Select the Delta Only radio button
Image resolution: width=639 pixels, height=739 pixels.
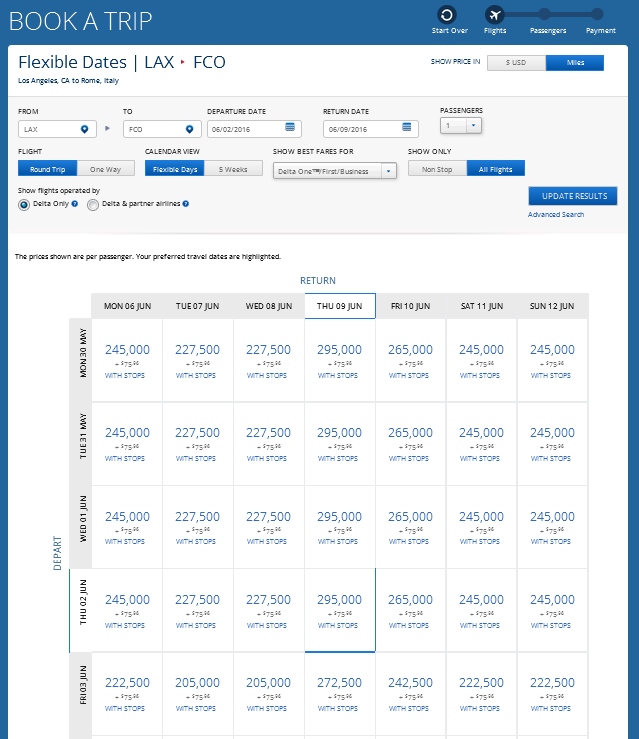pos(24,205)
